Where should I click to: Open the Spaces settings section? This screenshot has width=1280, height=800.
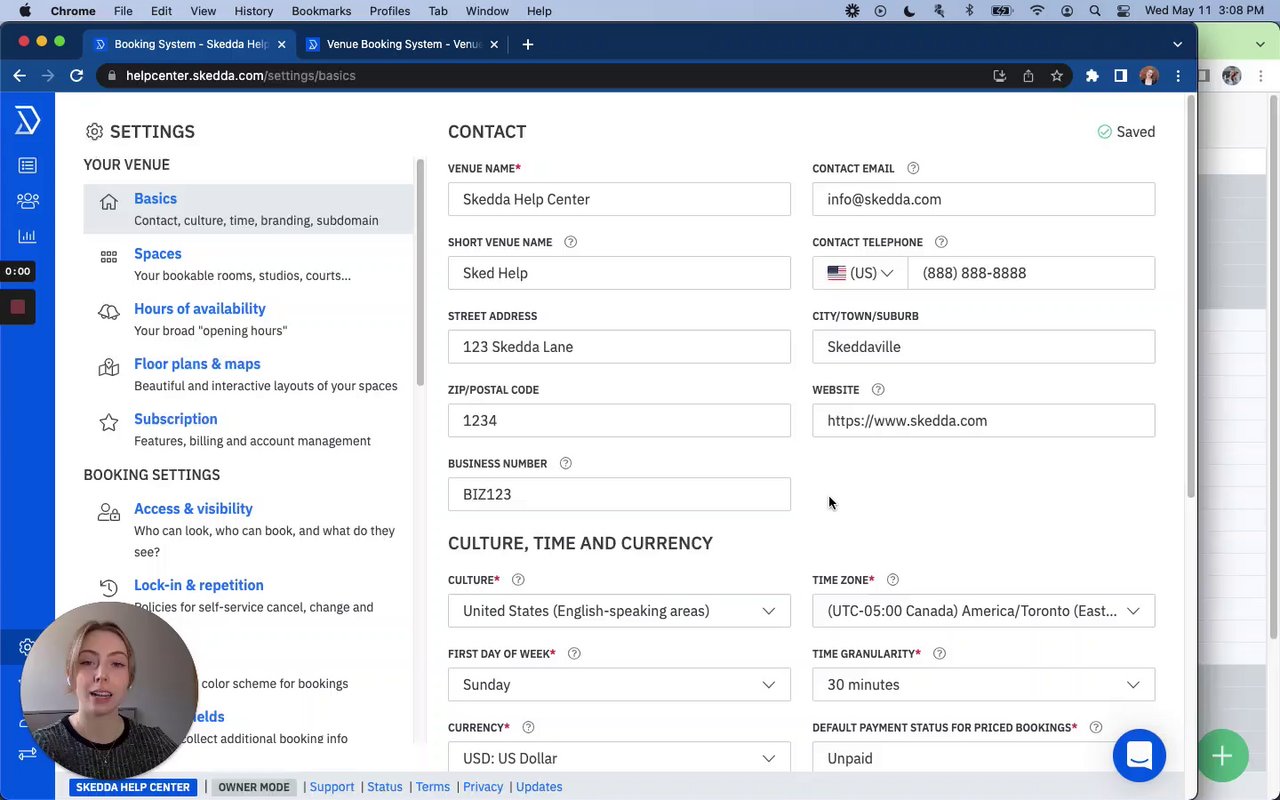[x=248, y=264]
